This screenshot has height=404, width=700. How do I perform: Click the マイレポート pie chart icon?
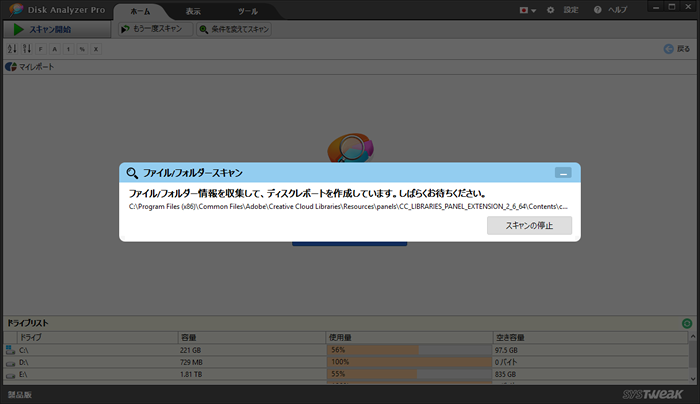[x=11, y=67]
